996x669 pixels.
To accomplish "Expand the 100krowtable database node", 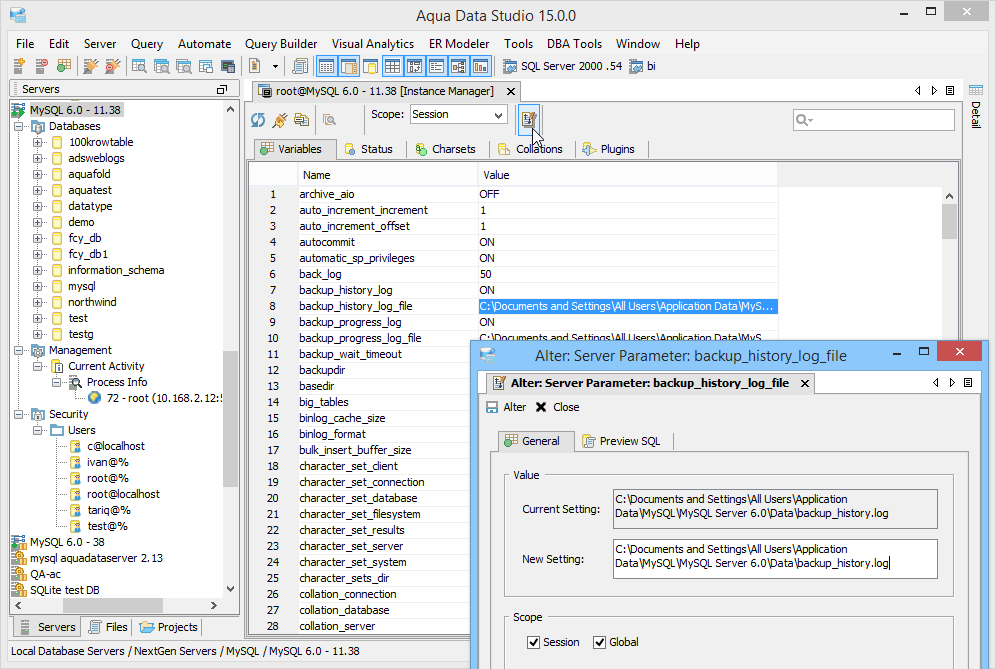I will 37,142.
